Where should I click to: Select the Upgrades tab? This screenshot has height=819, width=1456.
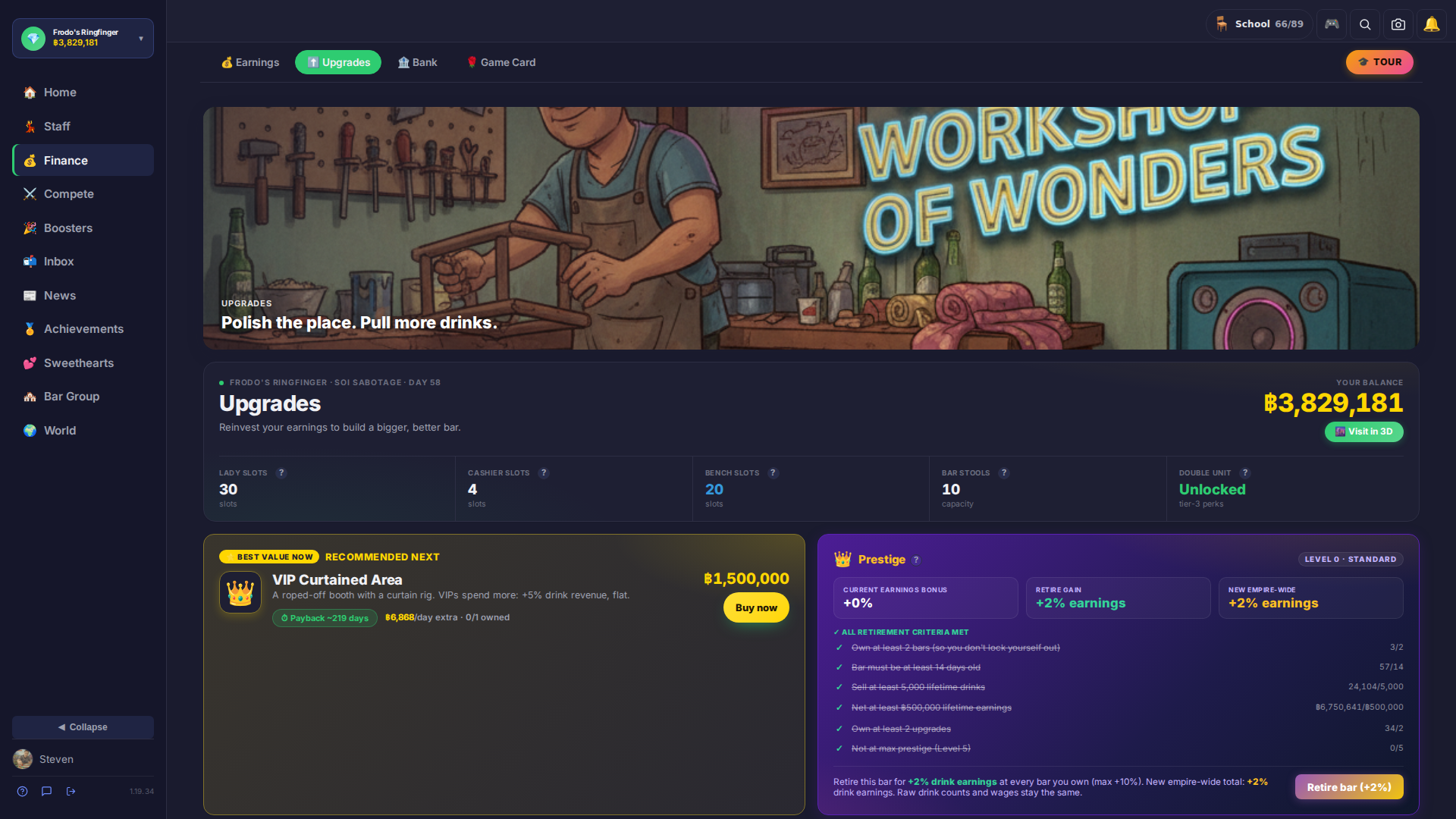(338, 62)
